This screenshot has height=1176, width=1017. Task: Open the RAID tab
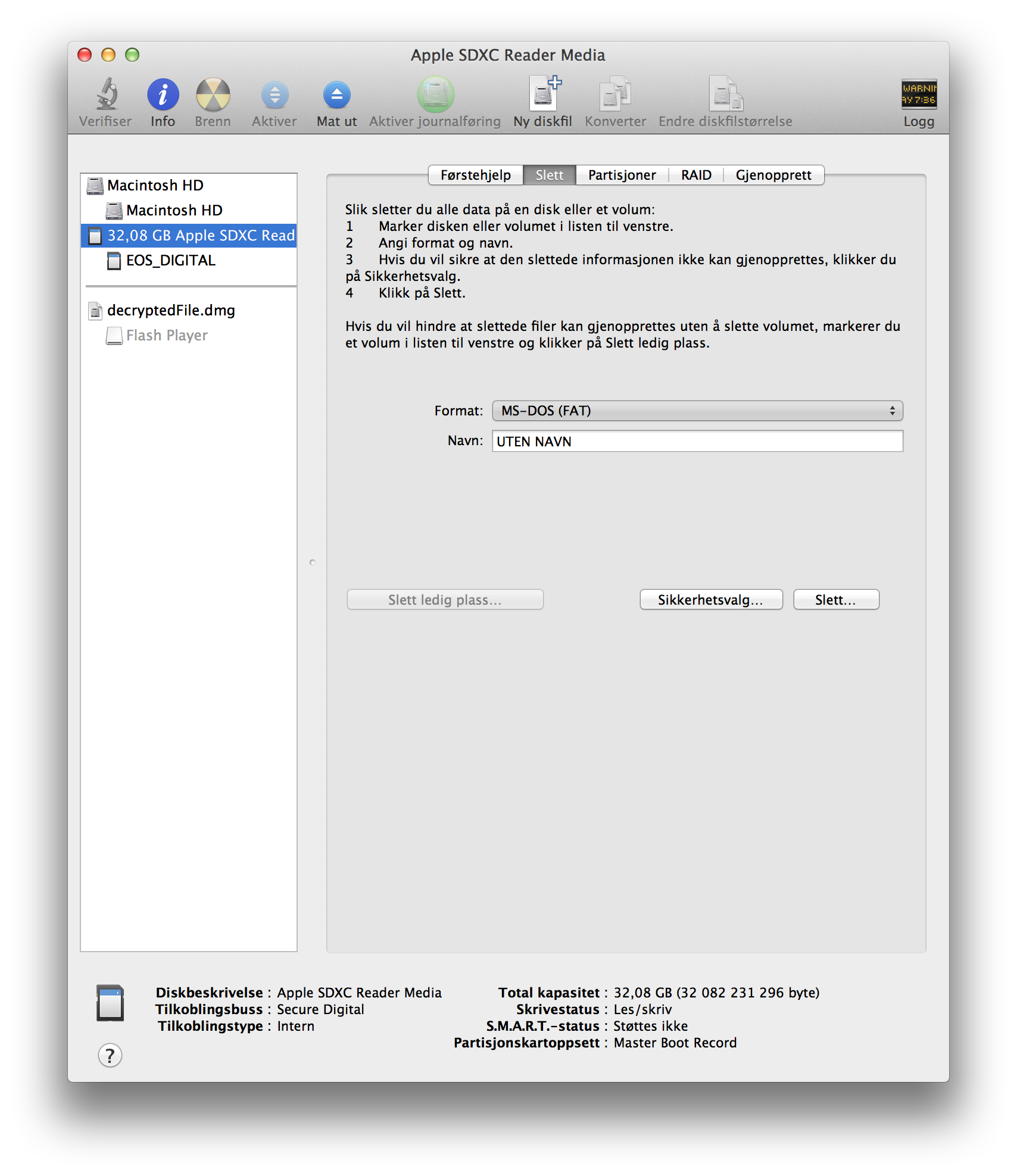[696, 175]
